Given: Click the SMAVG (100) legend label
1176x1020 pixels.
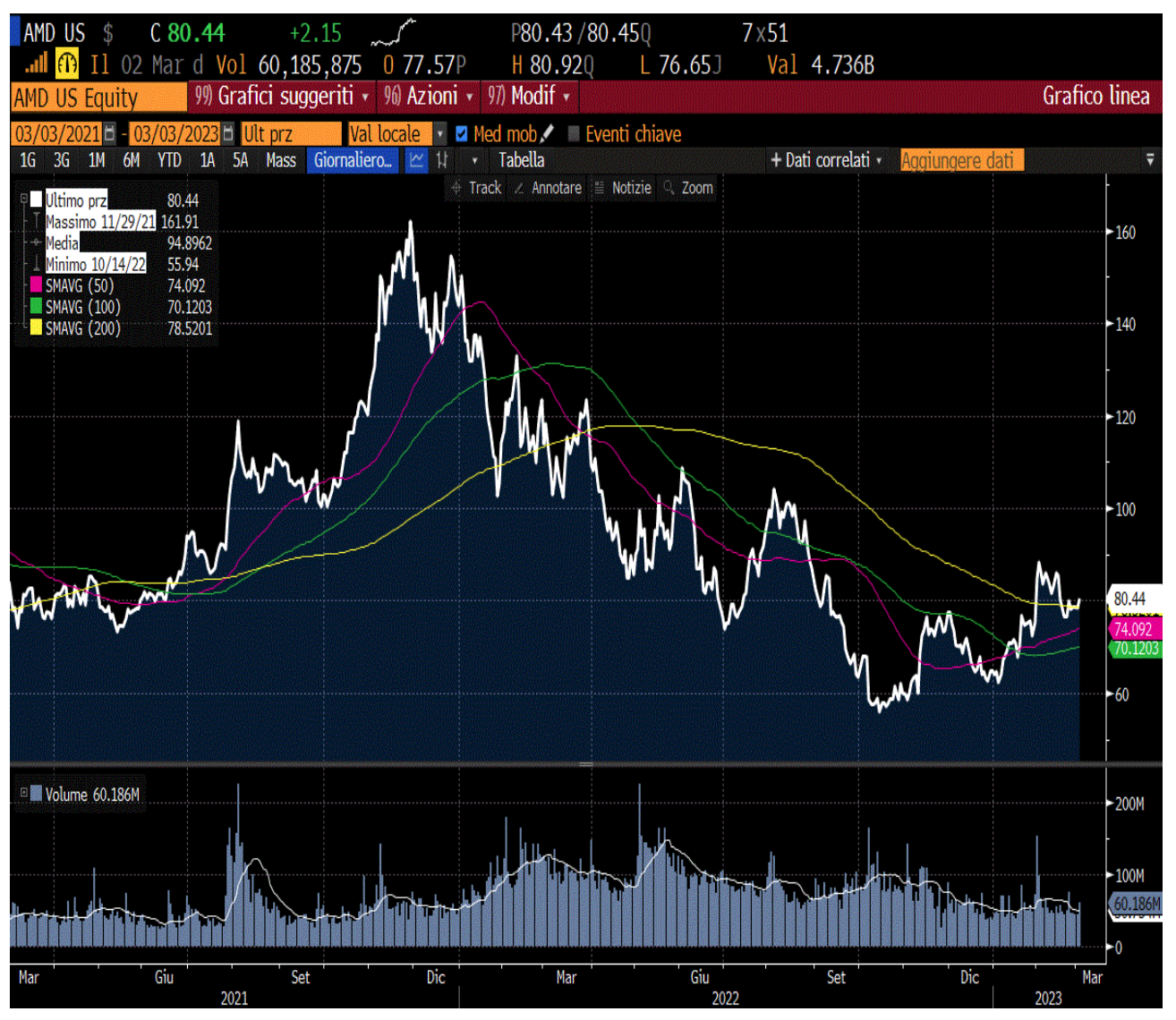Looking at the screenshot, I should pos(83,308).
